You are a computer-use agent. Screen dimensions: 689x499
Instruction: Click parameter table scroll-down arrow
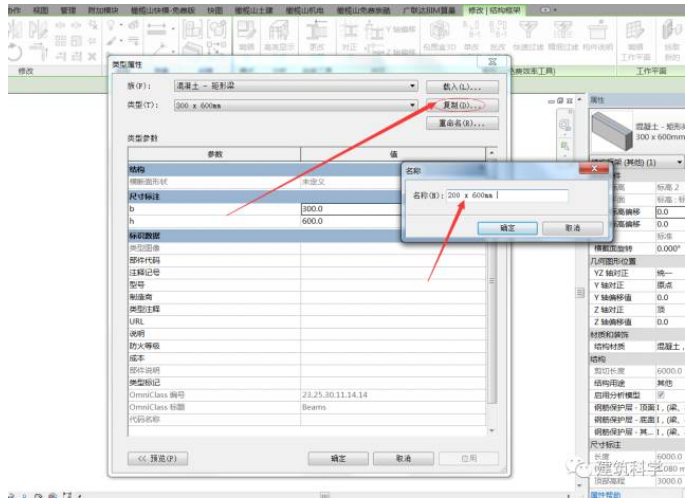(x=492, y=431)
